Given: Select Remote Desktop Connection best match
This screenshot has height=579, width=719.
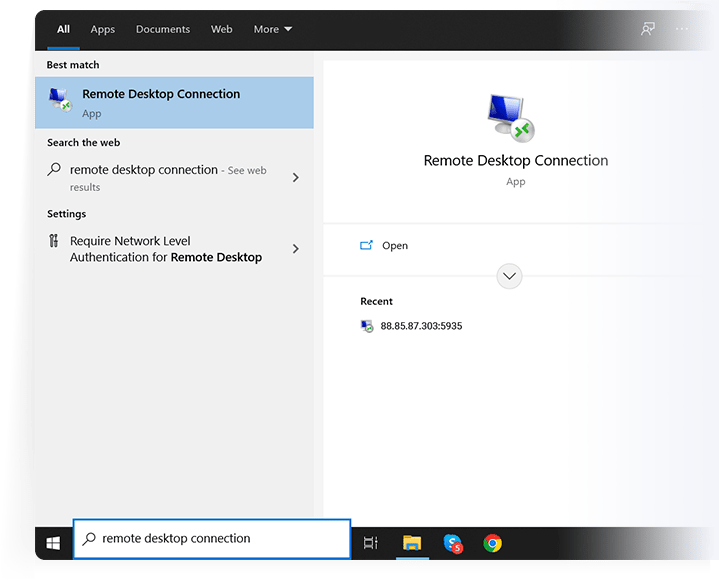Looking at the screenshot, I should (174, 103).
